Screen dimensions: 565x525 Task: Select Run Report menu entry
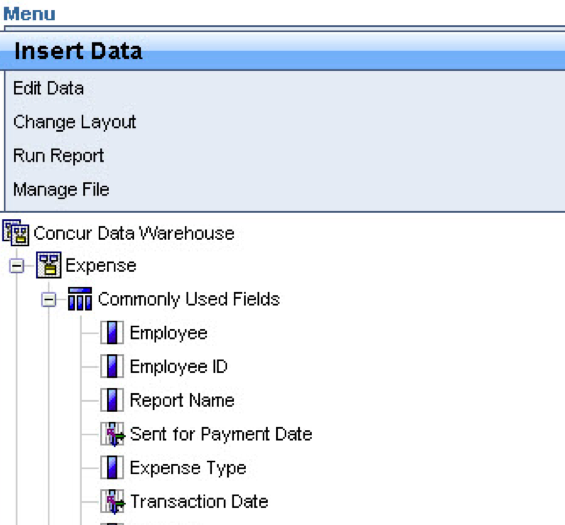tap(58, 156)
